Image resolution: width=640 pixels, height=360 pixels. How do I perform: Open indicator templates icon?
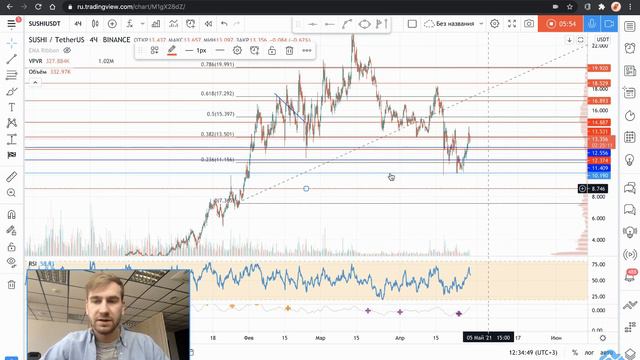[x=173, y=24]
